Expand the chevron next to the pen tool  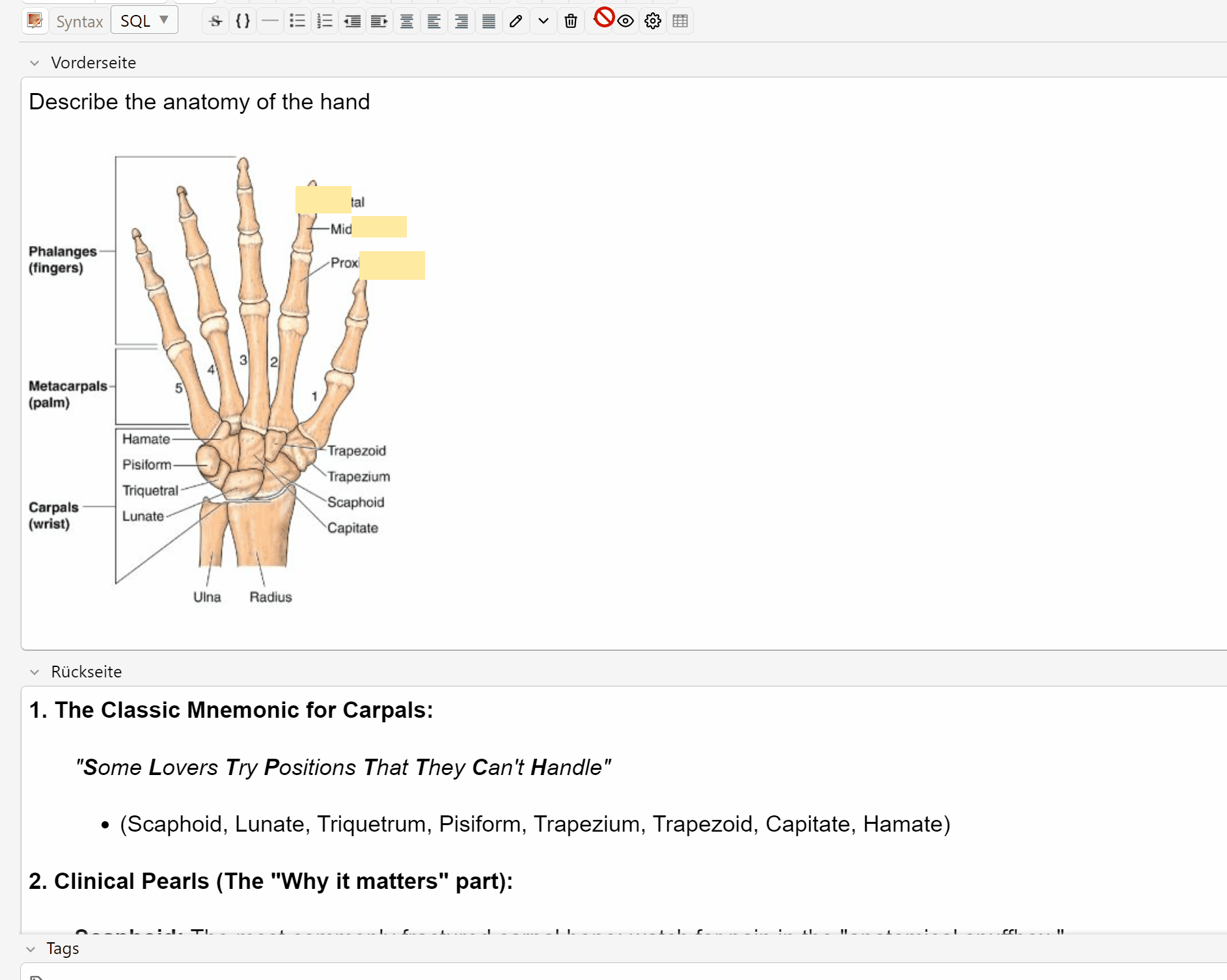pos(544,21)
